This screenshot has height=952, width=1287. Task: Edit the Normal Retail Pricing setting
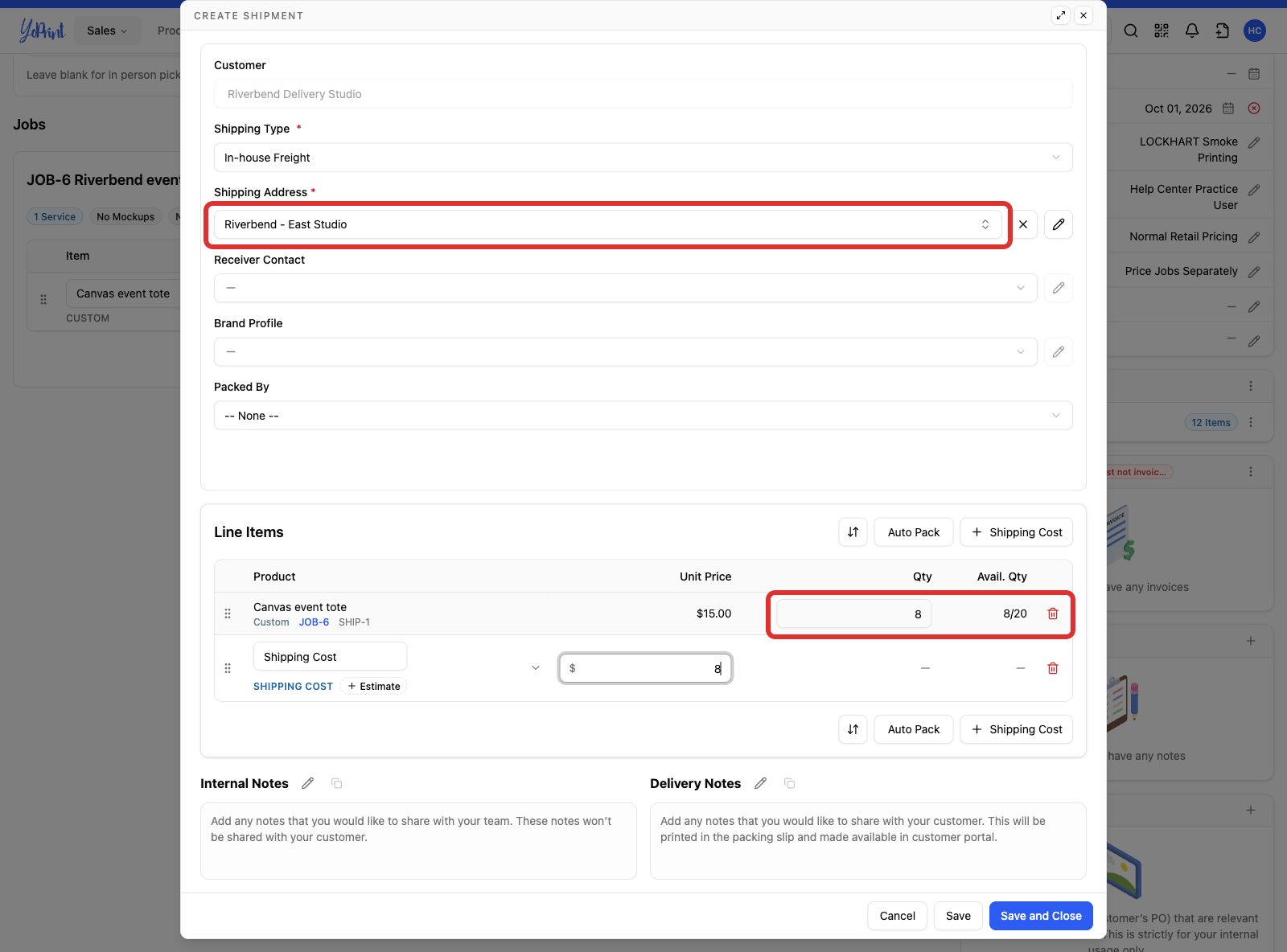tap(1254, 237)
